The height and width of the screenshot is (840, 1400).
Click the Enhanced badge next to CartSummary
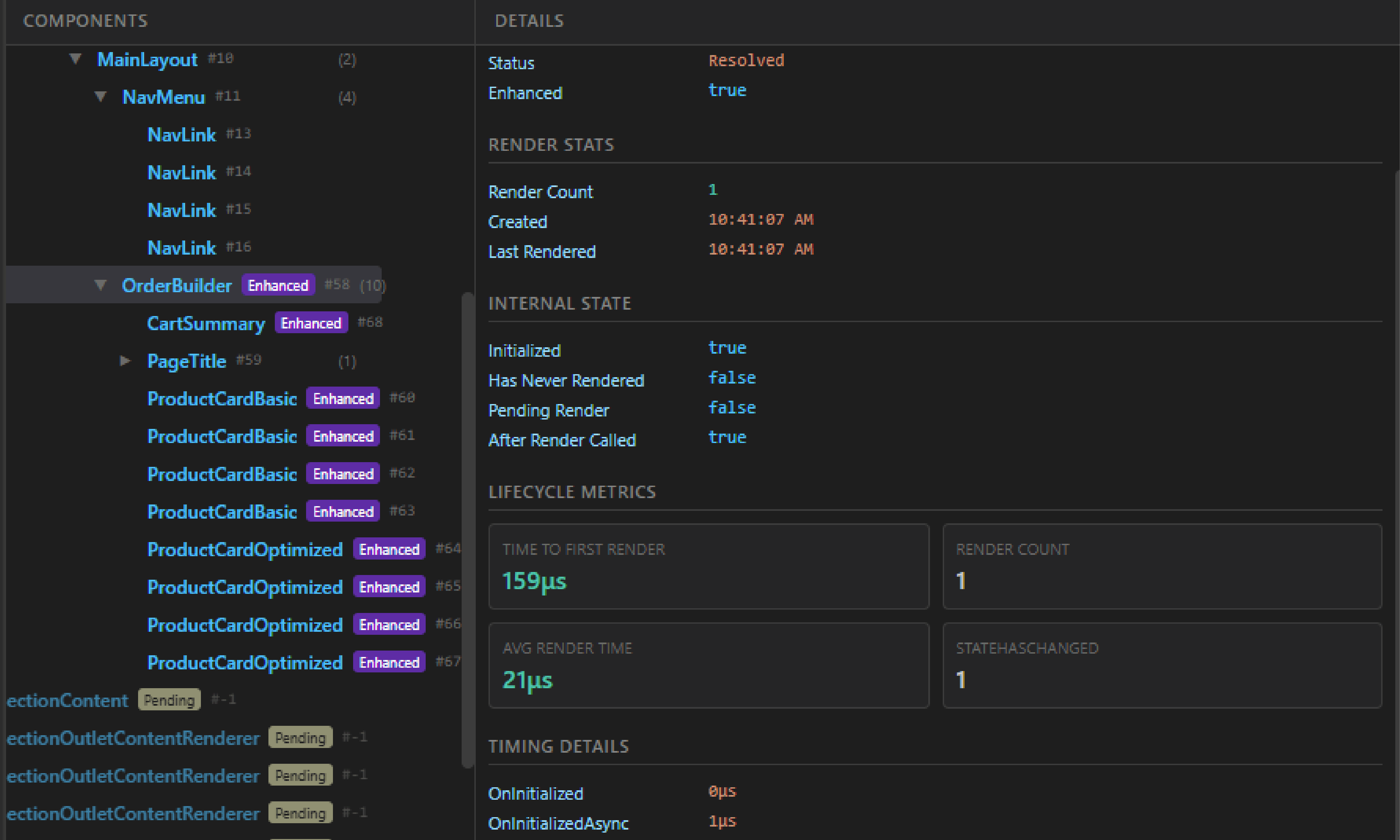311,323
